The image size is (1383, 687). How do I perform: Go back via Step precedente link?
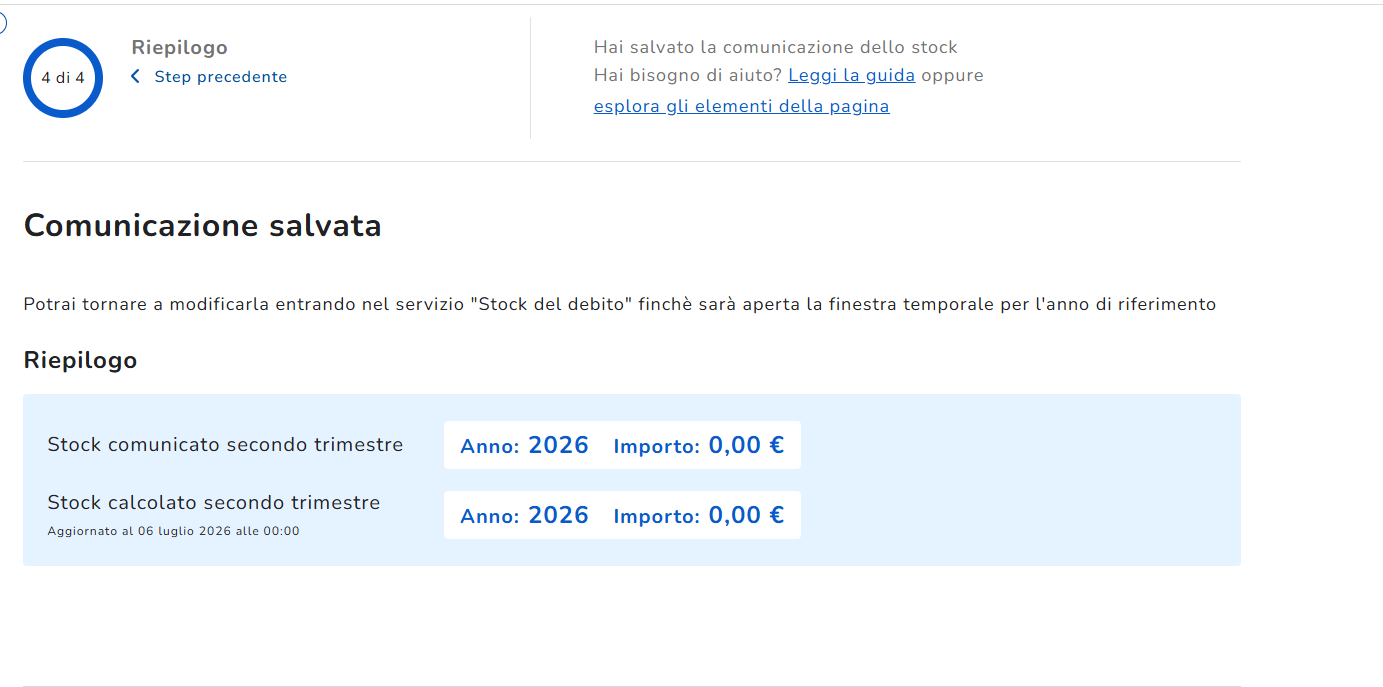pyautogui.click(x=220, y=77)
